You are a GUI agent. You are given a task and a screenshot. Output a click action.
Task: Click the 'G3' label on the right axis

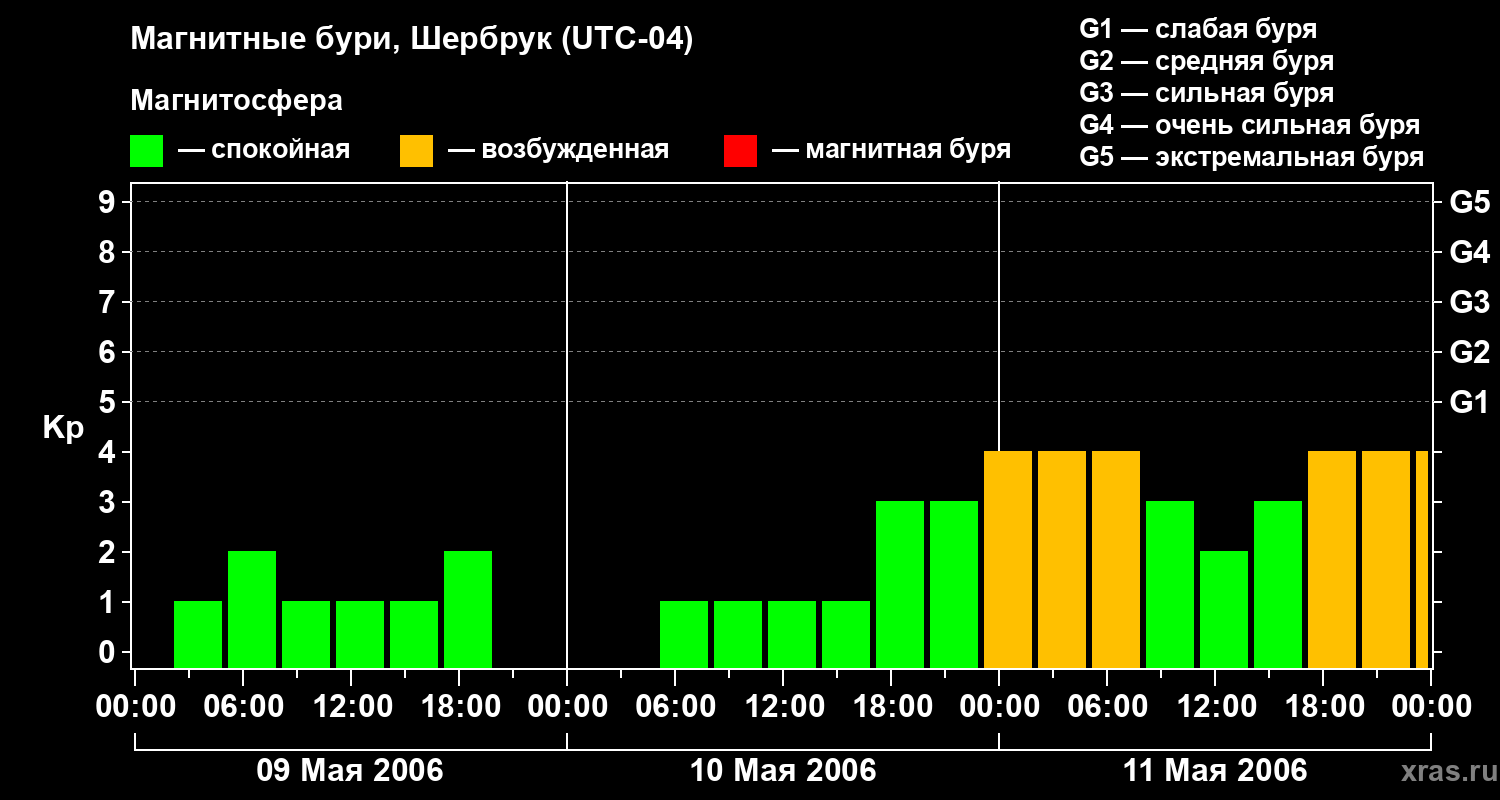click(x=1469, y=302)
